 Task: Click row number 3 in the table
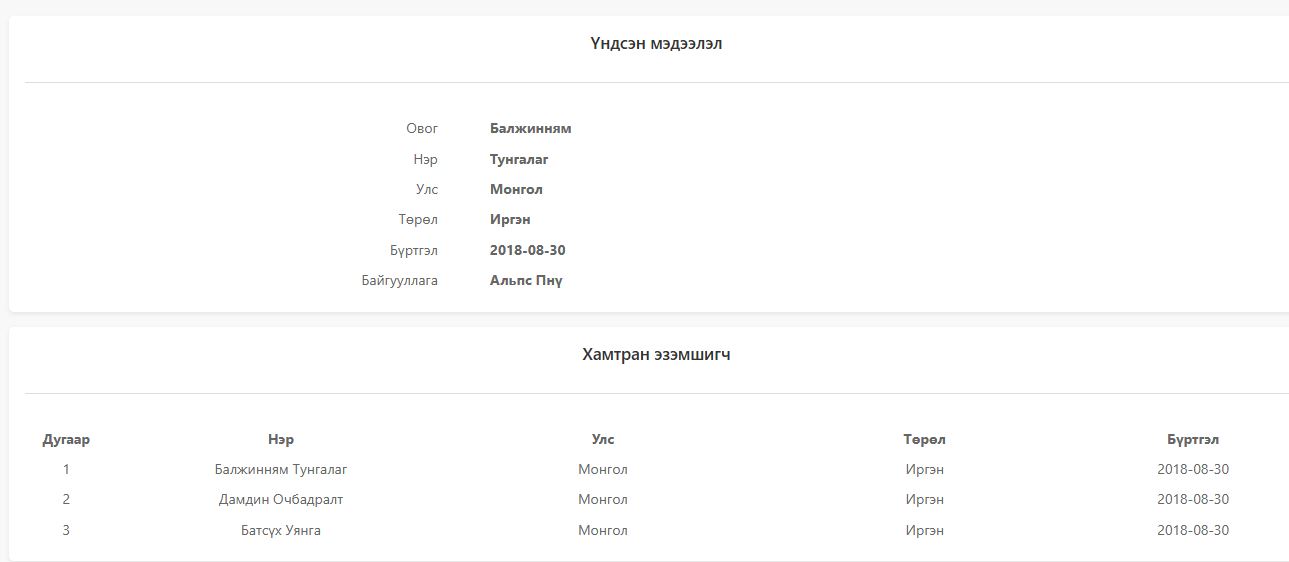point(66,530)
